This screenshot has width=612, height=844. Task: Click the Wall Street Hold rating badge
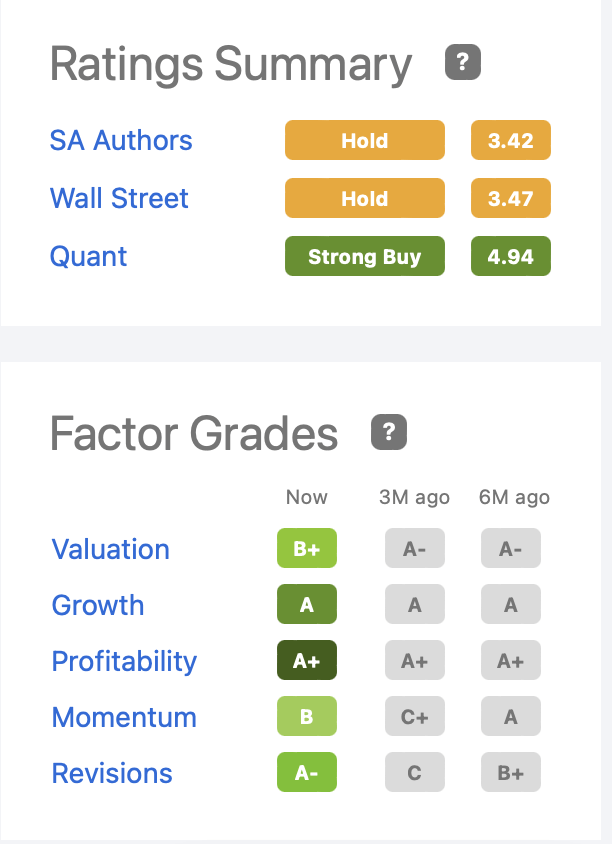pos(365,199)
